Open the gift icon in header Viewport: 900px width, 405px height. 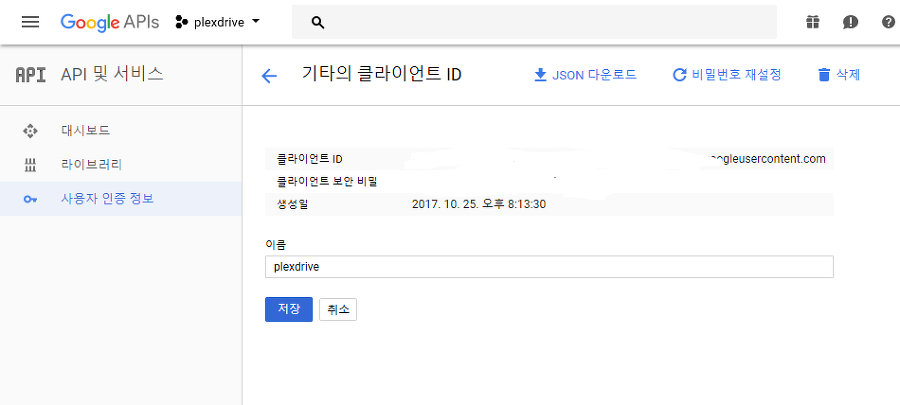tap(812, 22)
